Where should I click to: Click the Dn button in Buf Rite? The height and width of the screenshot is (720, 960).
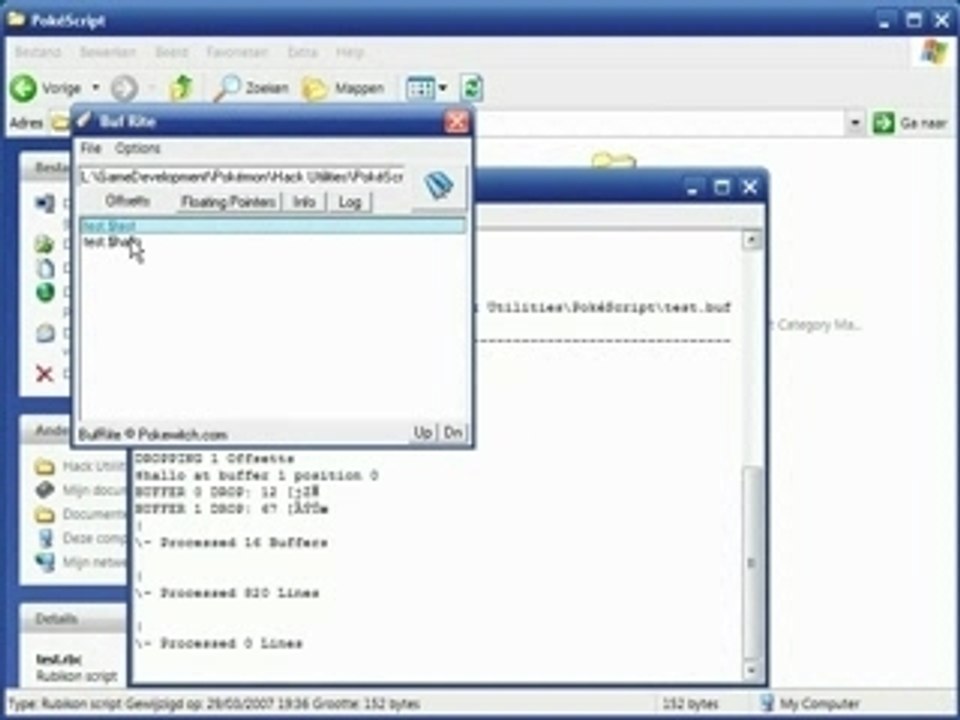pyautogui.click(x=453, y=433)
